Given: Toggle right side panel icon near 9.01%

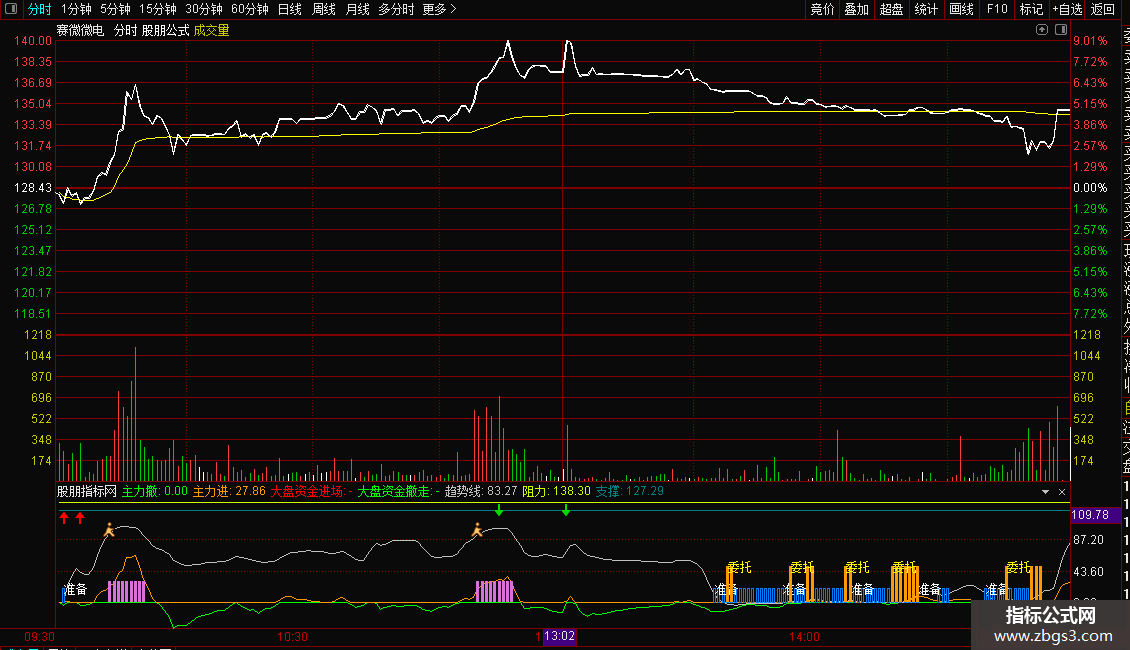Looking at the screenshot, I should click(1062, 30).
